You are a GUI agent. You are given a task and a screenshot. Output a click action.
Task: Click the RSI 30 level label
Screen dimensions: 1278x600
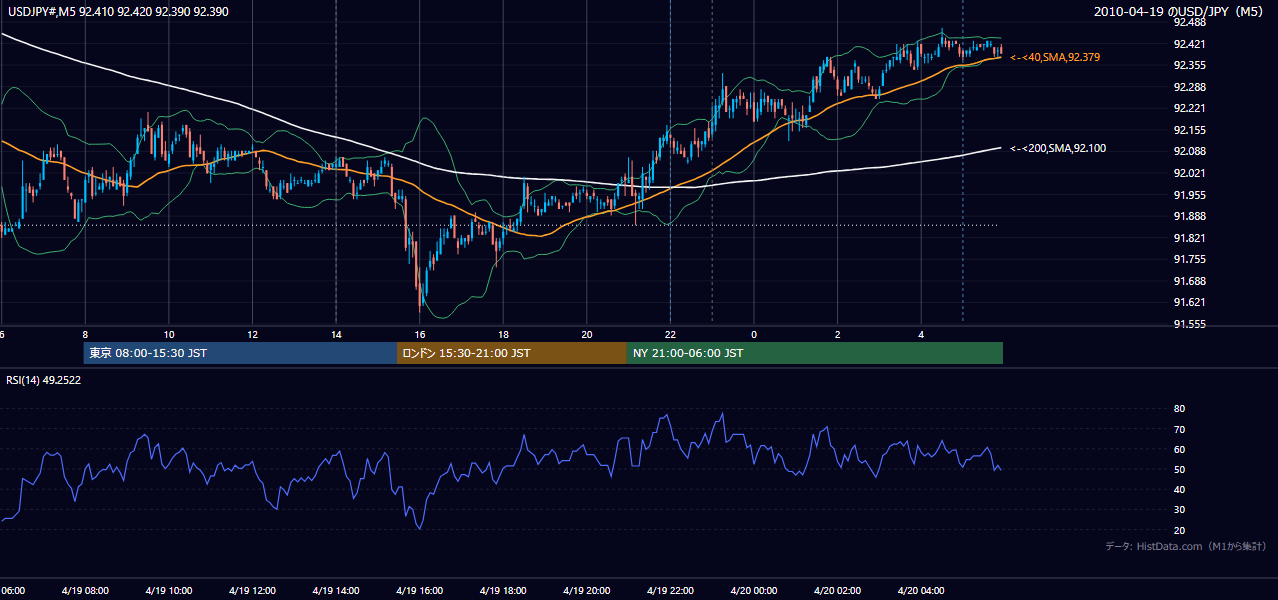coord(1179,509)
